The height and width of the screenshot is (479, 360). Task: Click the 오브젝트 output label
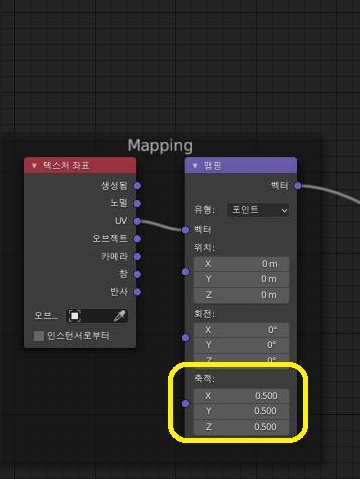coord(110,239)
